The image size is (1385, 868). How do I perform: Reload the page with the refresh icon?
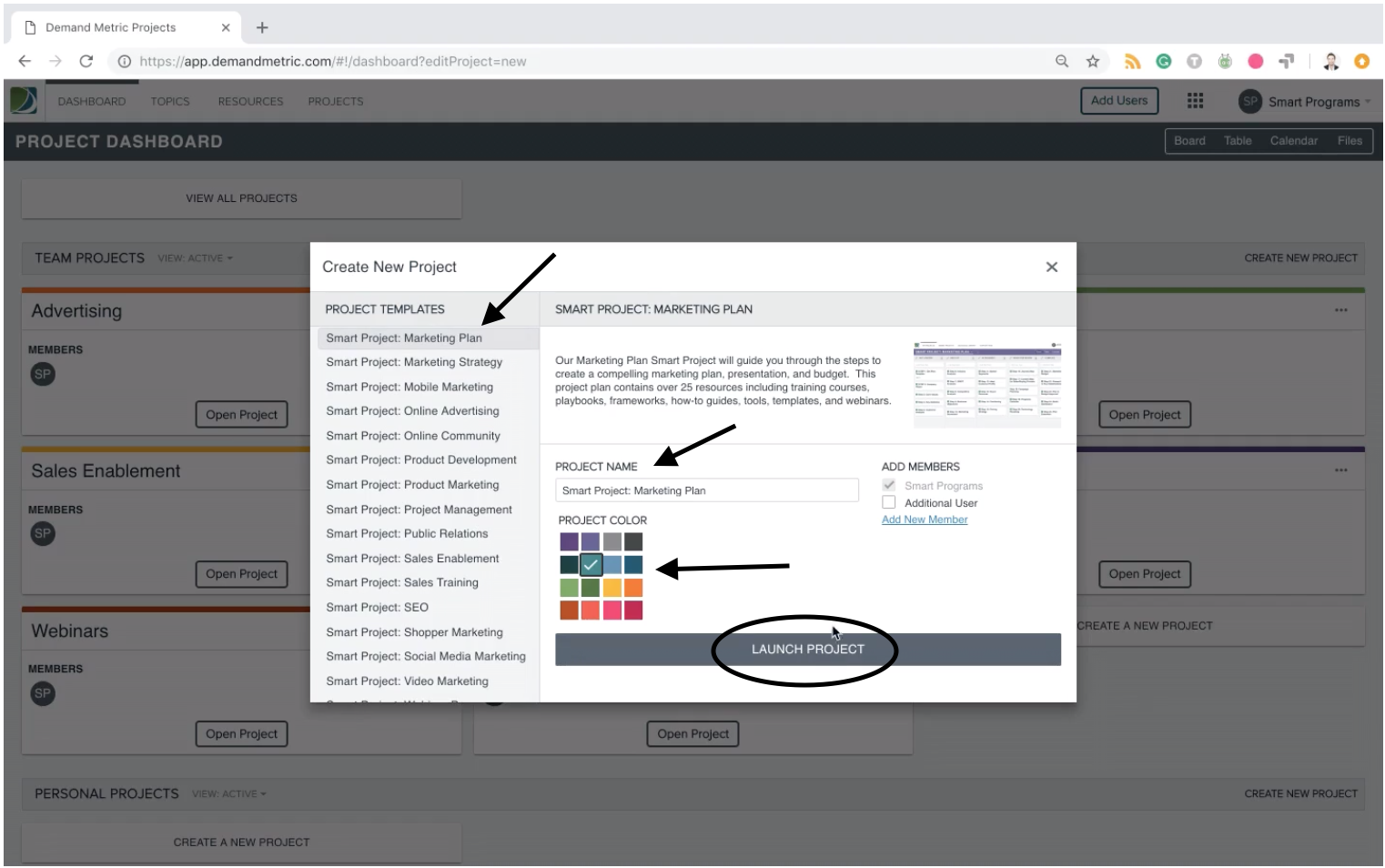coord(86,61)
